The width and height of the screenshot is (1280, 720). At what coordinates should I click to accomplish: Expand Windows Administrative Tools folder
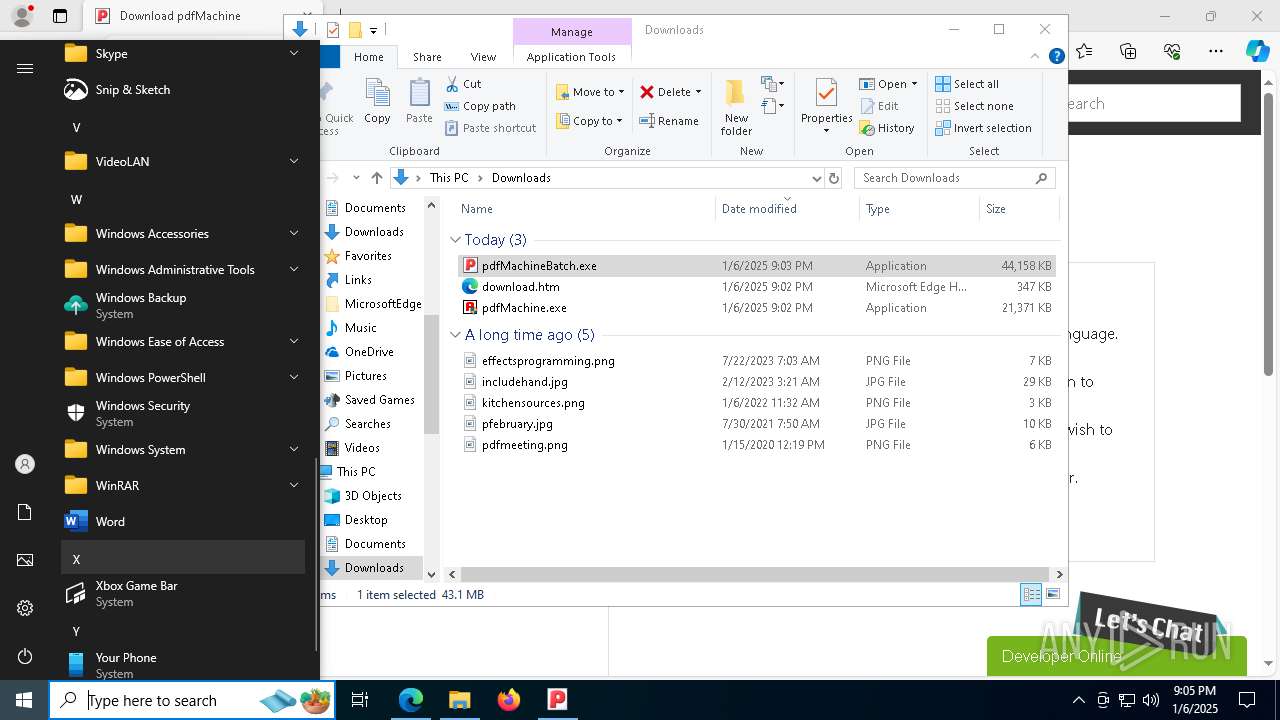(183, 270)
